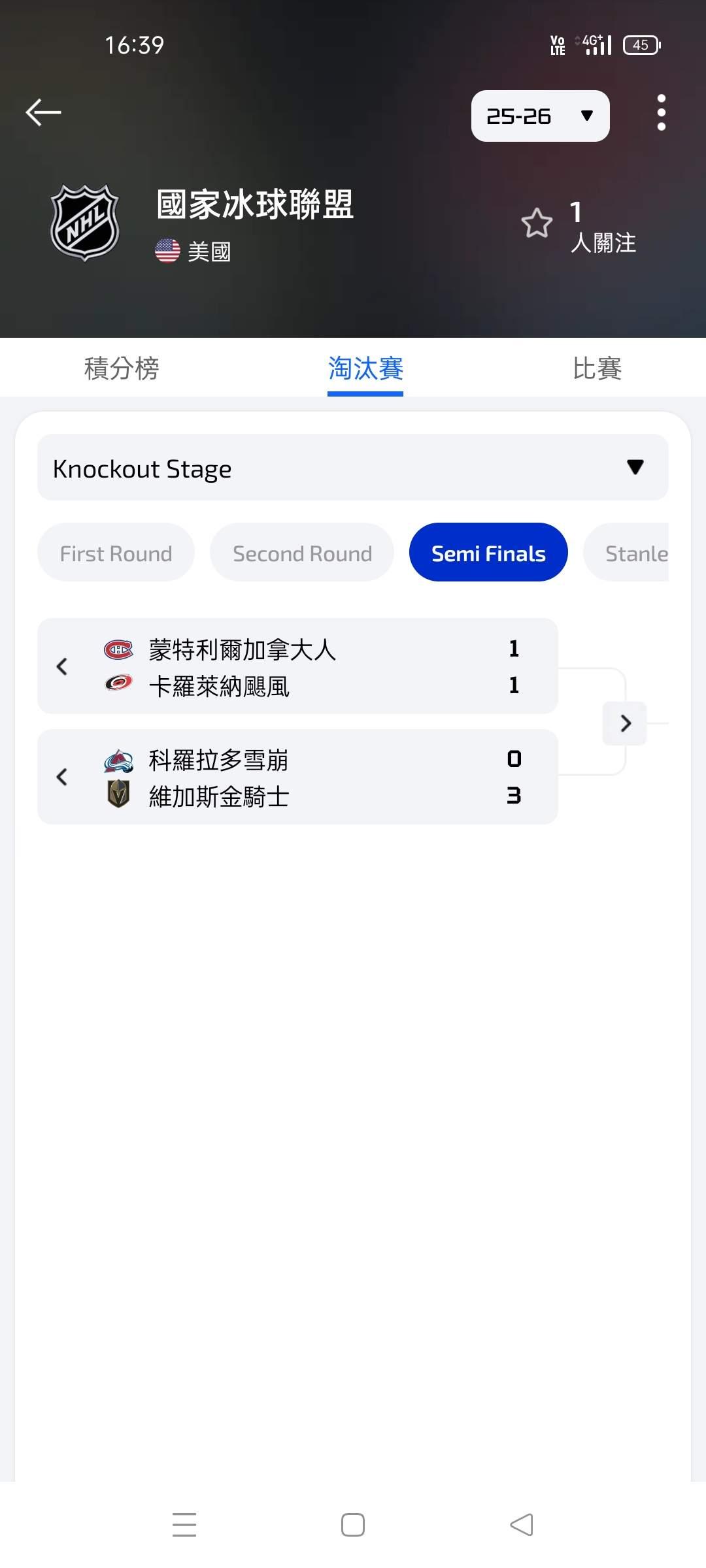This screenshot has height=1568, width=706.
Task: Select the First Round filter
Action: (116, 553)
